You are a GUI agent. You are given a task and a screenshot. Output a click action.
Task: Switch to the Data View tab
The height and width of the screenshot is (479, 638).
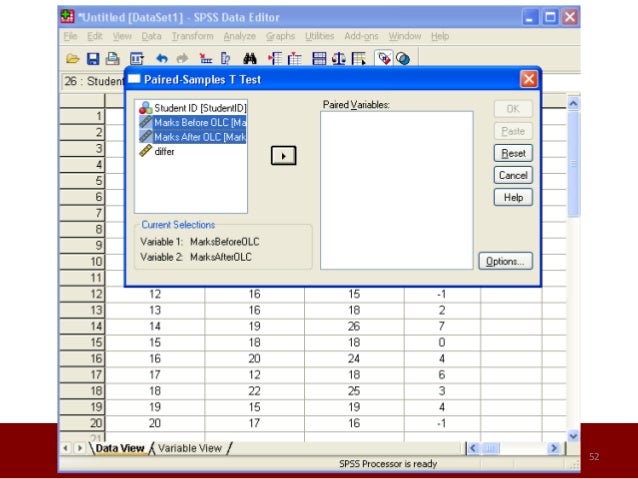(x=120, y=448)
